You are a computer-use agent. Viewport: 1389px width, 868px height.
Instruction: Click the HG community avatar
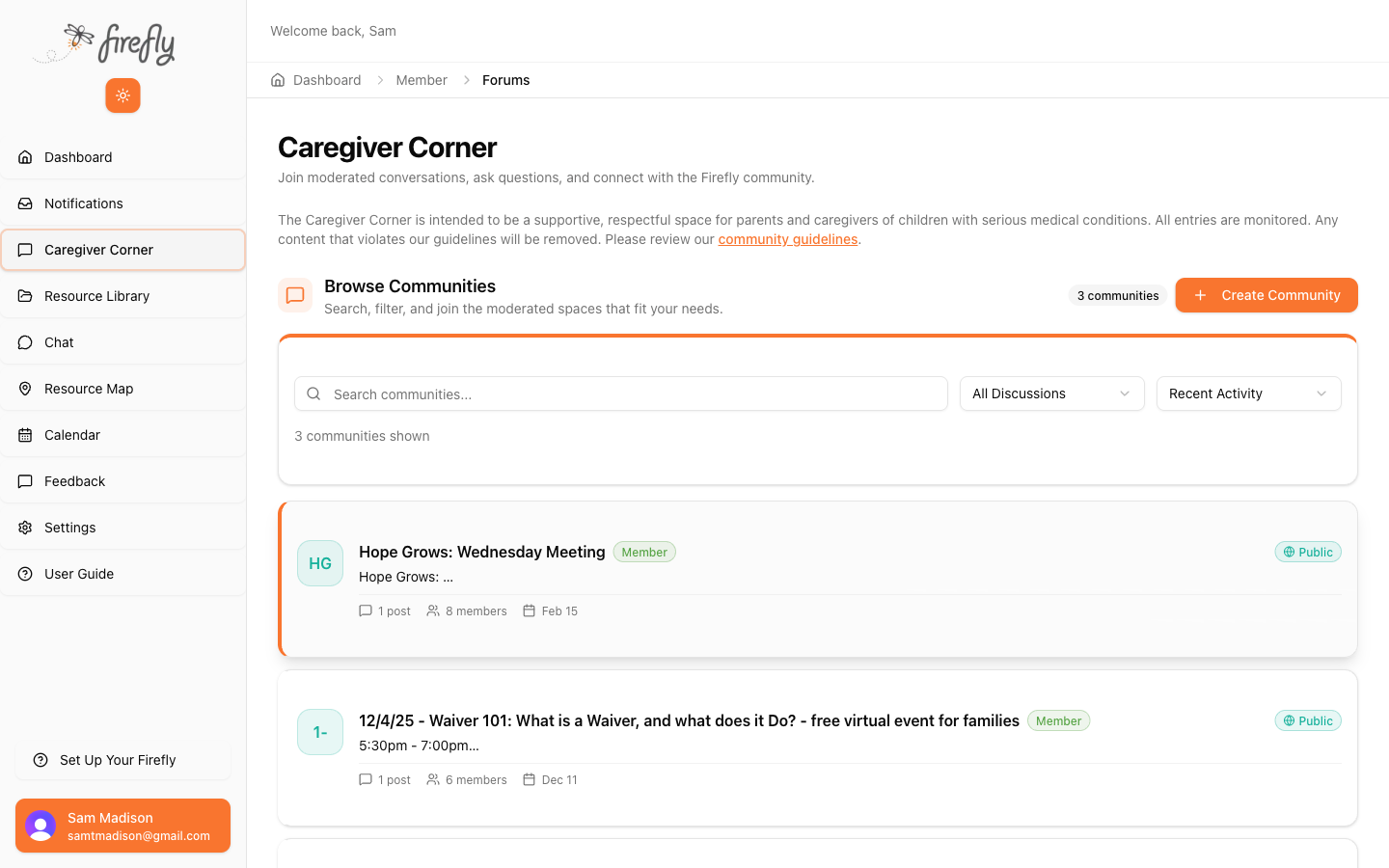point(320,563)
